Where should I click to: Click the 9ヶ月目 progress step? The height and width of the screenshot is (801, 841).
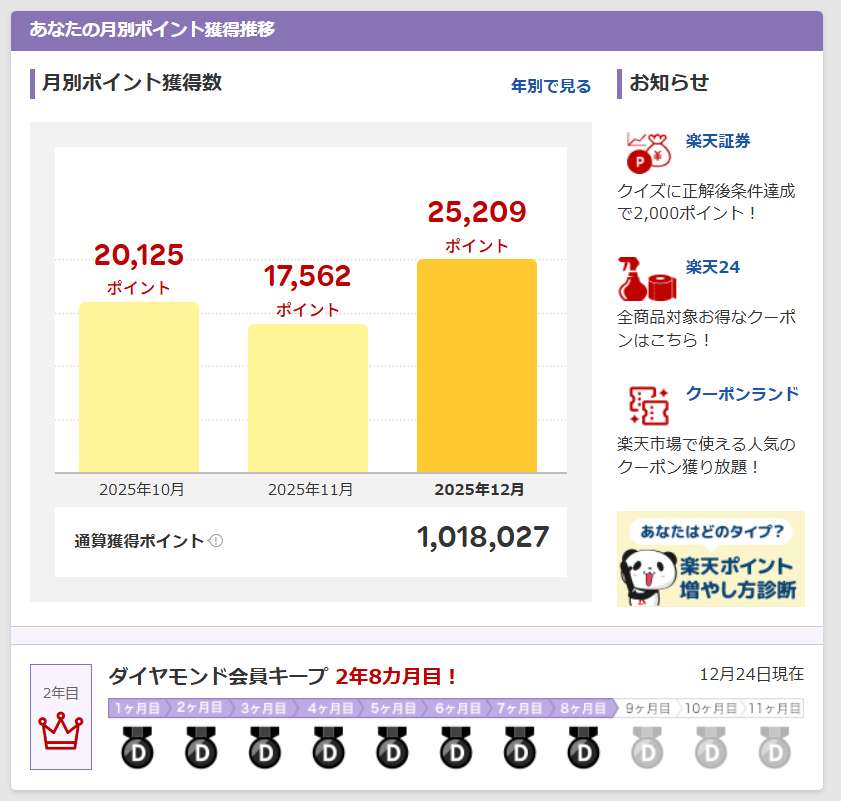point(647,708)
